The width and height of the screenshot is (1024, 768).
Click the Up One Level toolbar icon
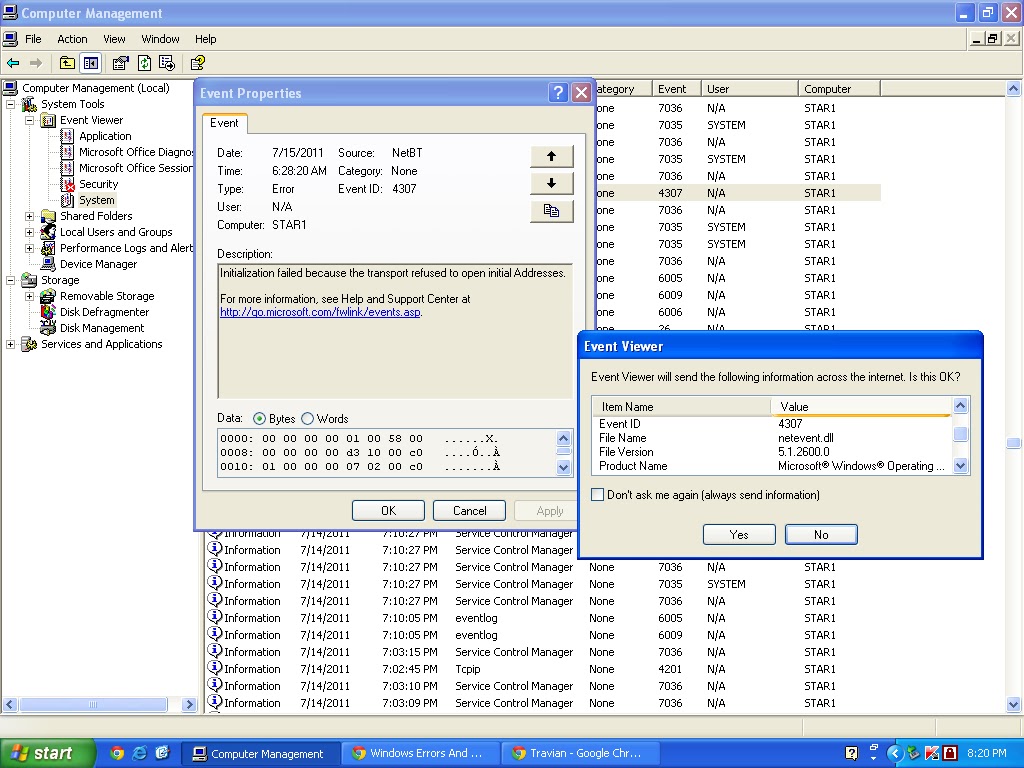[67, 63]
